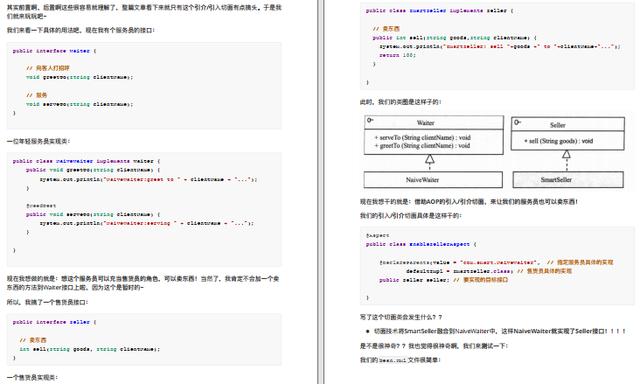Image resolution: width=640 pixels, height=384 pixels.
Task: Click 'int sell(String goods, String clientName);' line
Action: pos(90,349)
